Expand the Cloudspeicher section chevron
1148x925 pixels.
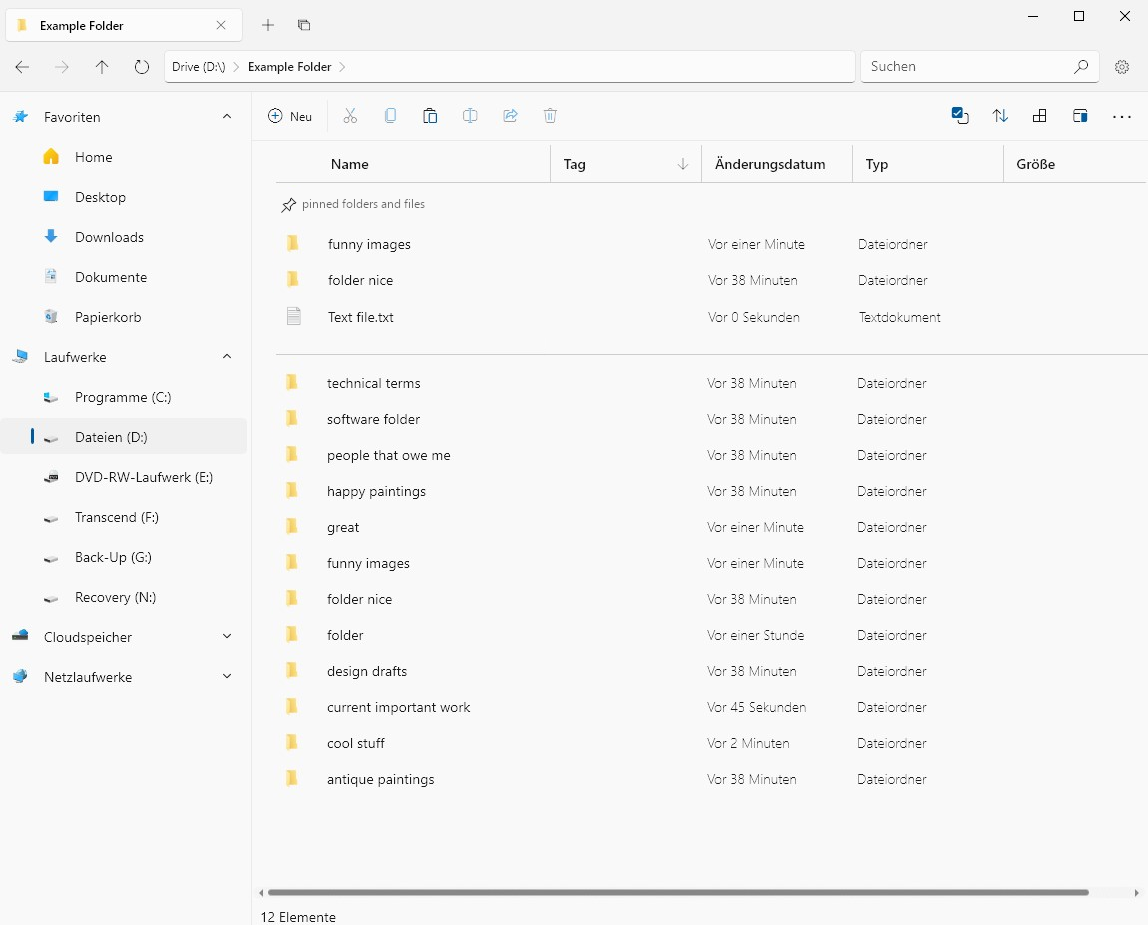[227, 636]
